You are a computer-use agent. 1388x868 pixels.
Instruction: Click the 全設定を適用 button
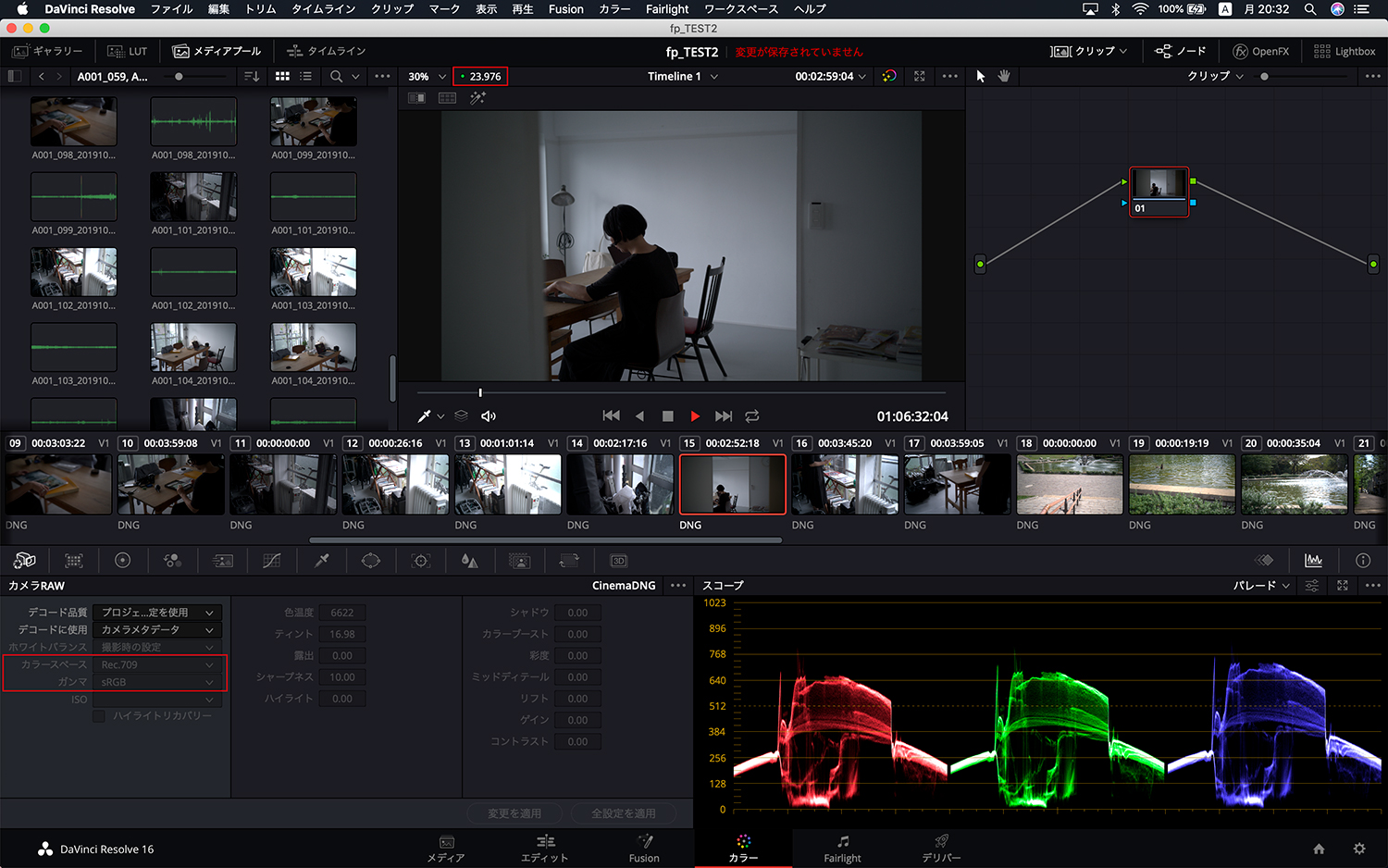(624, 813)
